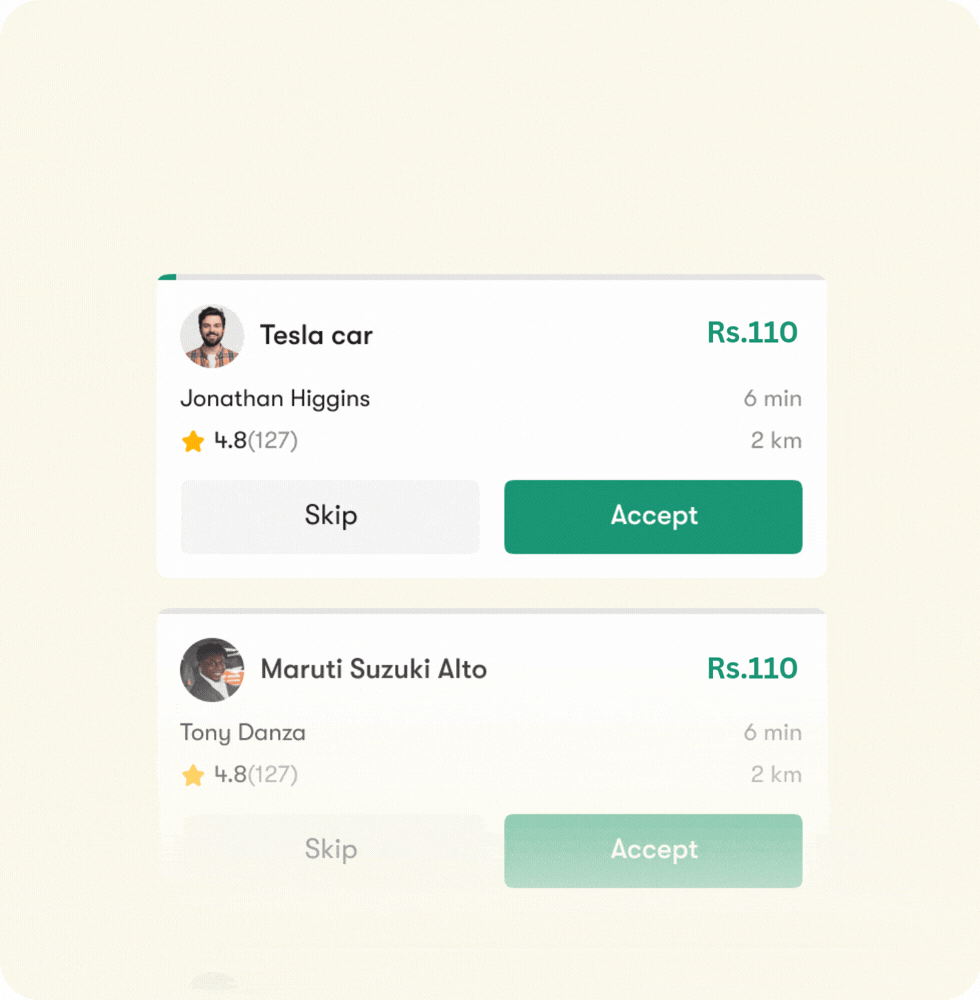Select the driver name Tony Danza
Image resolution: width=980 pixels, height=1000 pixels.
pos(243,733)
